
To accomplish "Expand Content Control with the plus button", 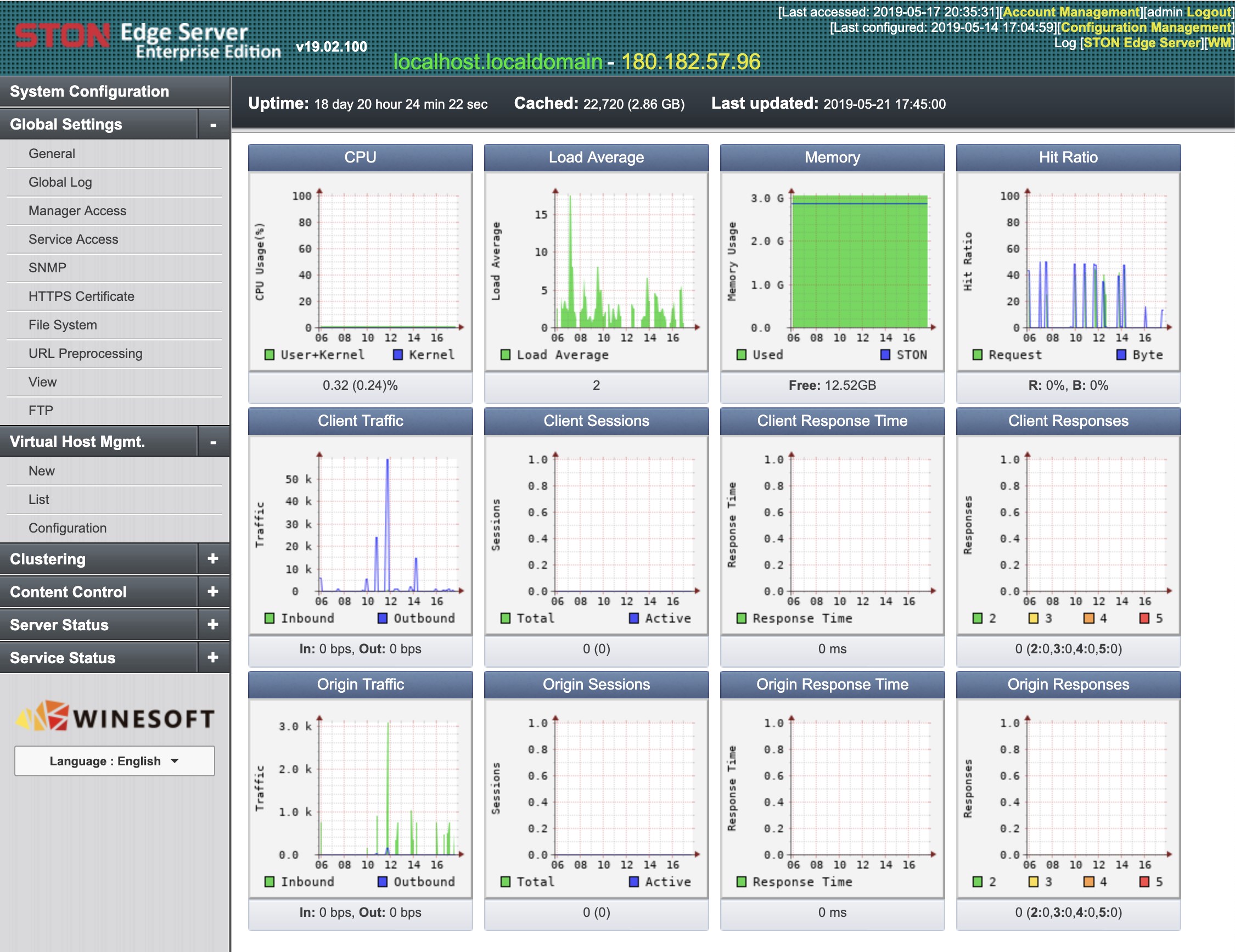I will [x=213, y=592].
